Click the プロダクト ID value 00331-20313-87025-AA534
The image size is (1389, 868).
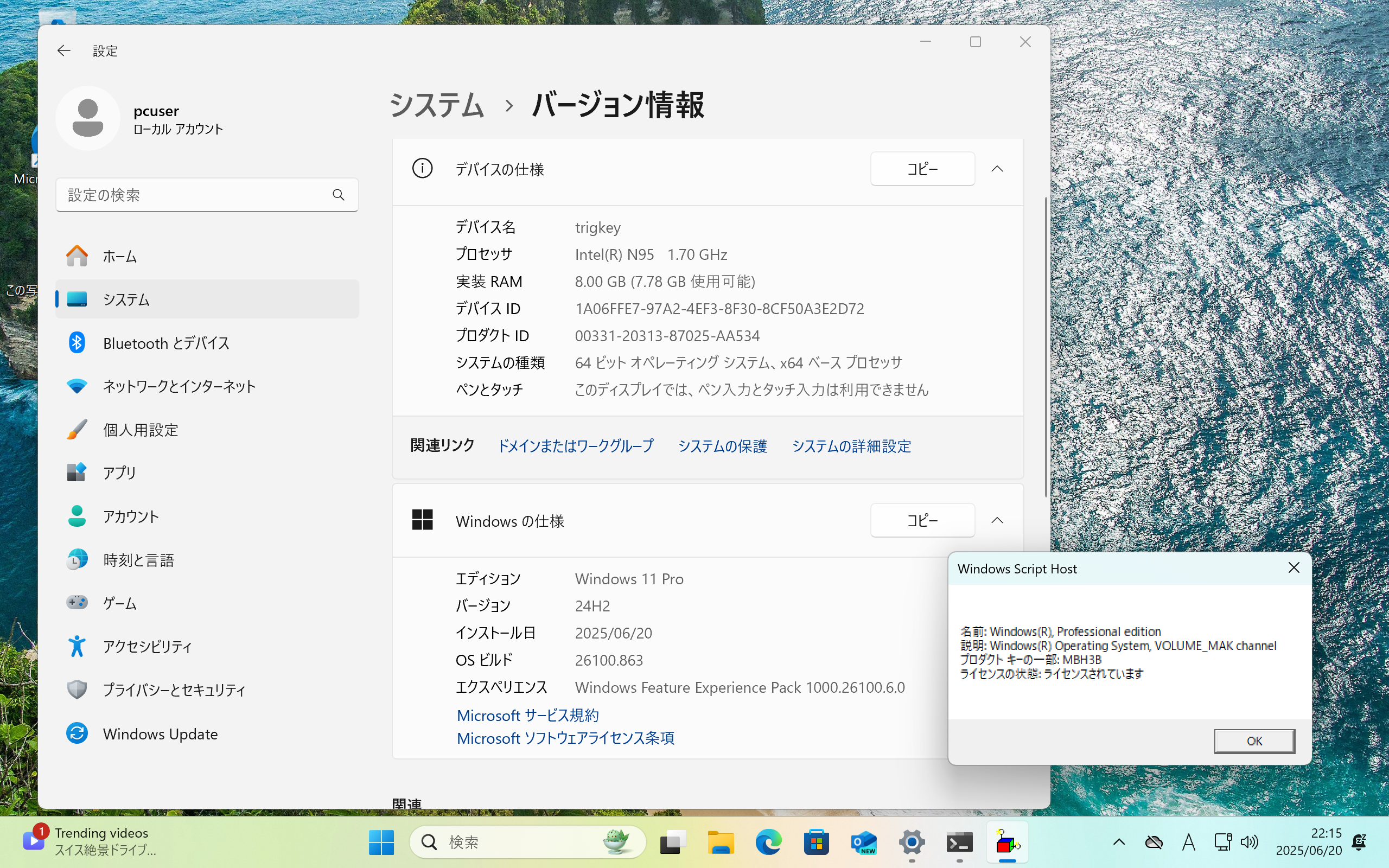pos(667,336)
